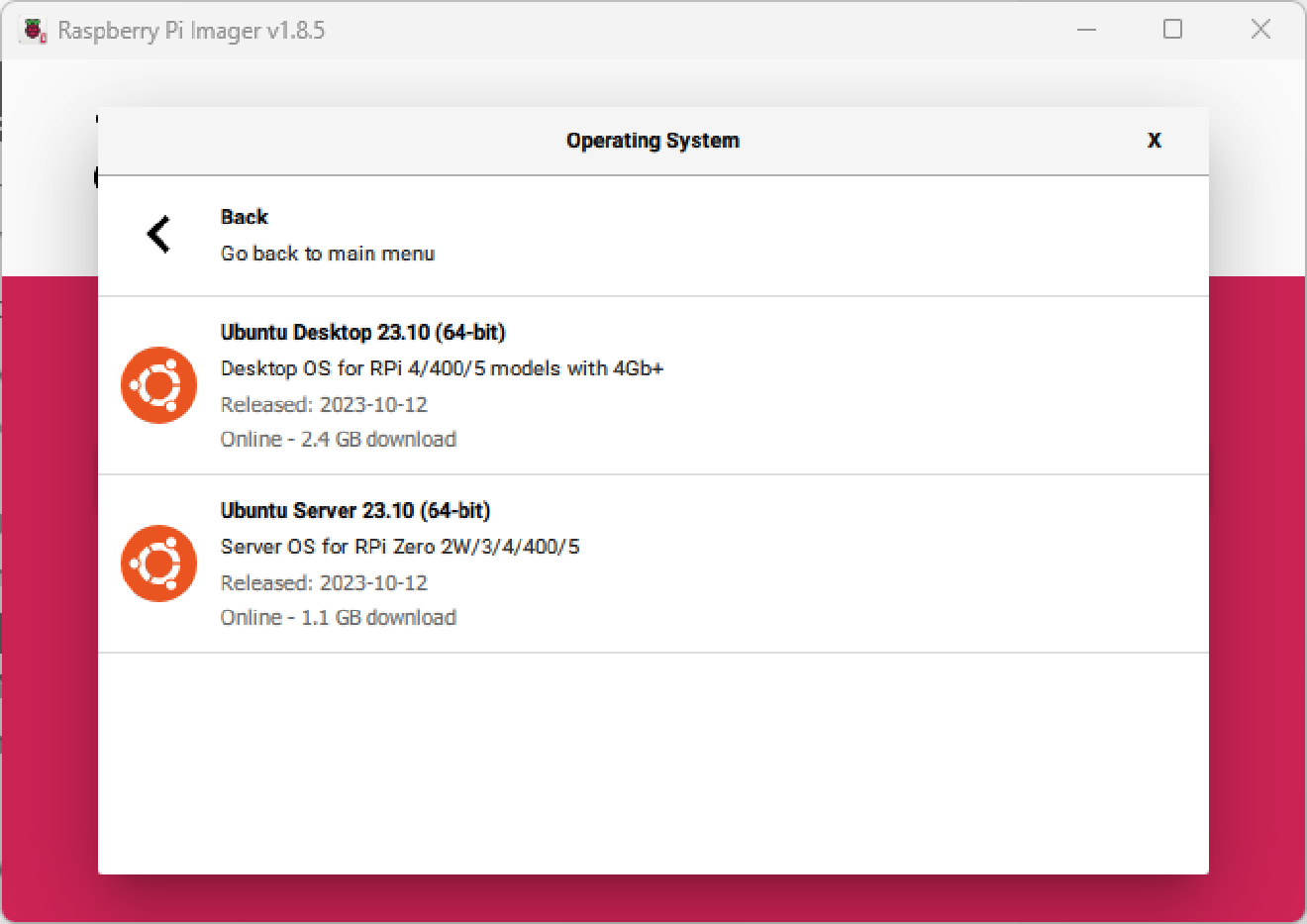Click the Raspberry Pi logo in the title bar

(x=35, y=29)
